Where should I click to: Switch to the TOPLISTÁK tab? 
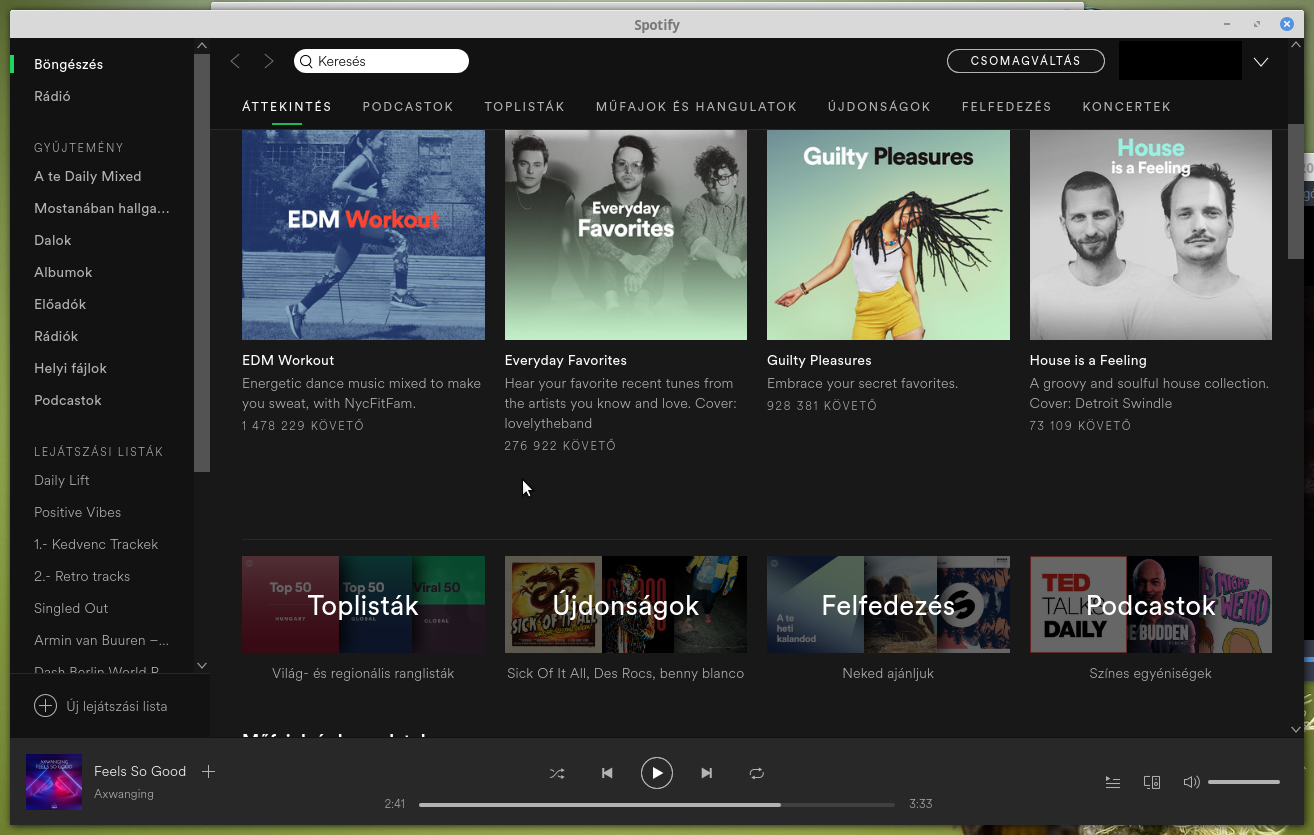coord(525,107)
